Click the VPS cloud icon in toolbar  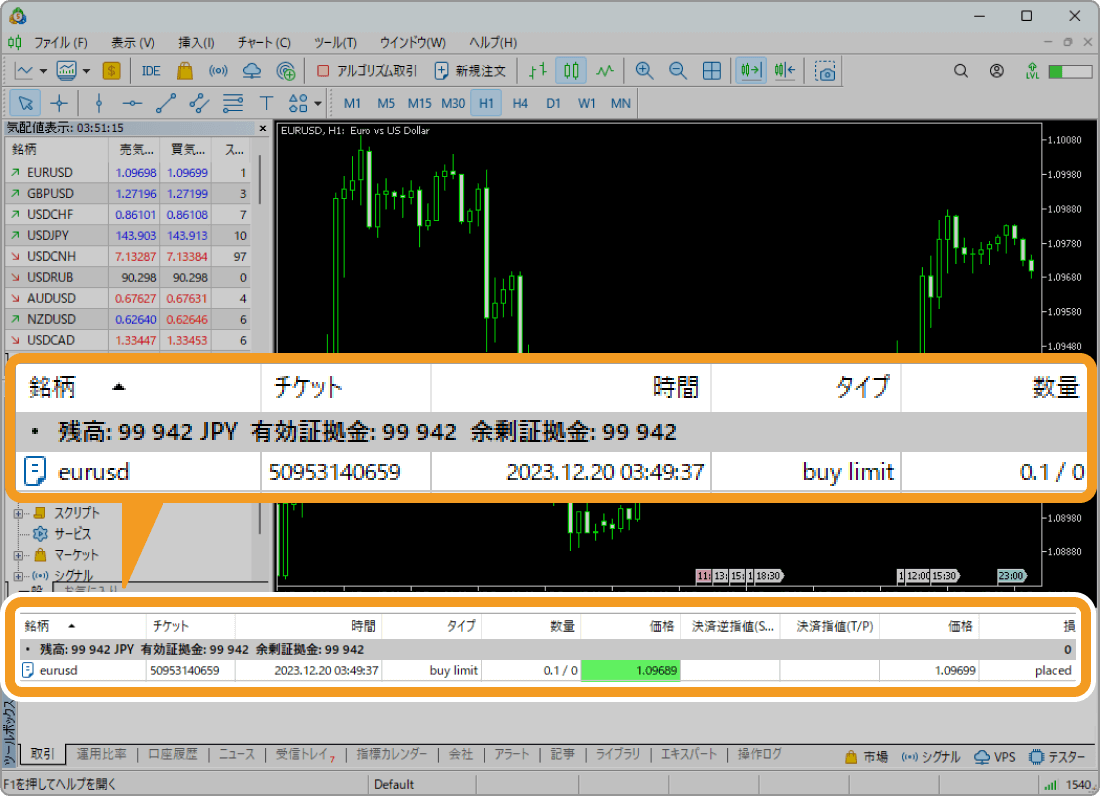(x=252, y=71)
